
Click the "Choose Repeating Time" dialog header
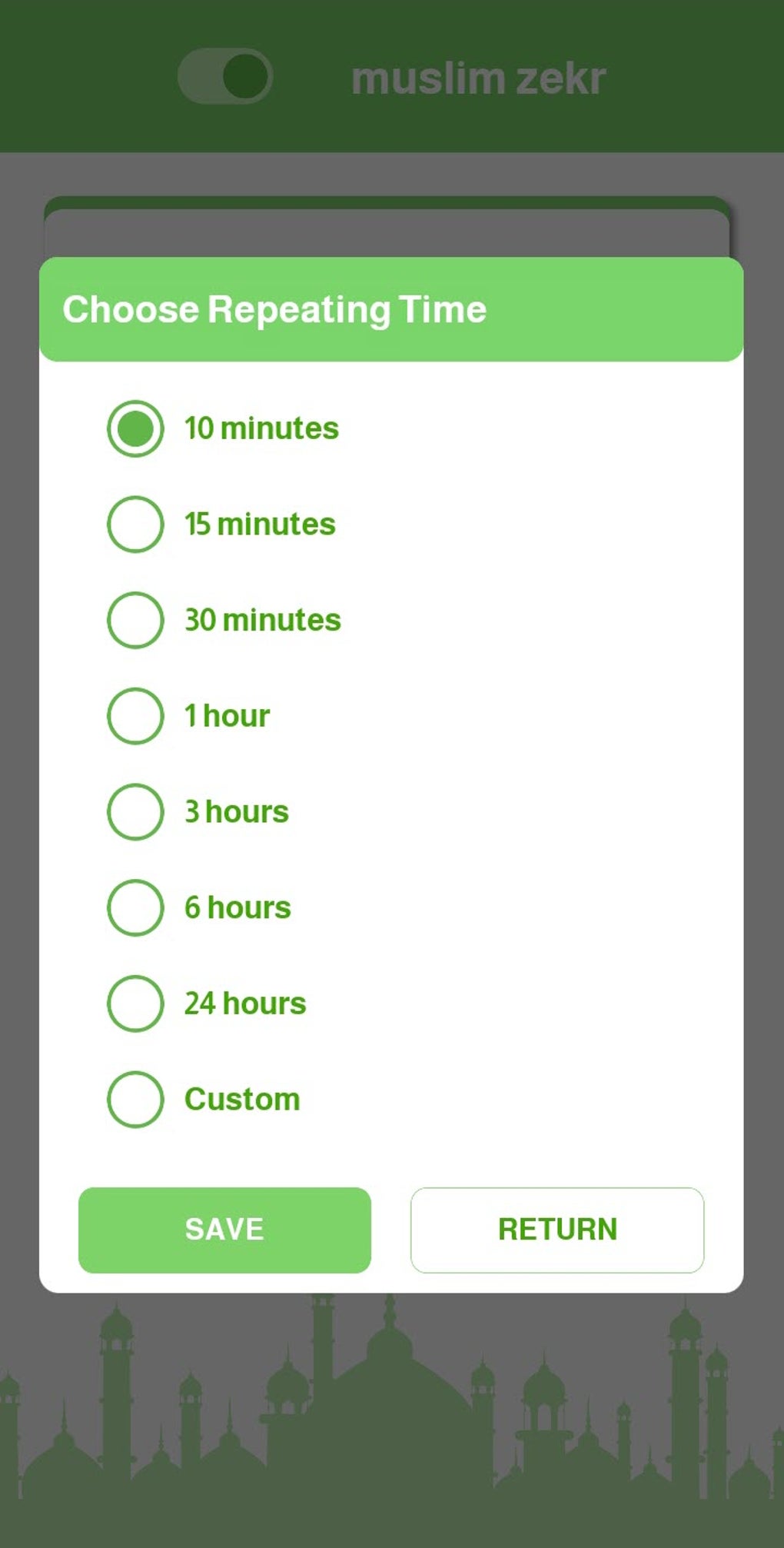tap(274, 310)
